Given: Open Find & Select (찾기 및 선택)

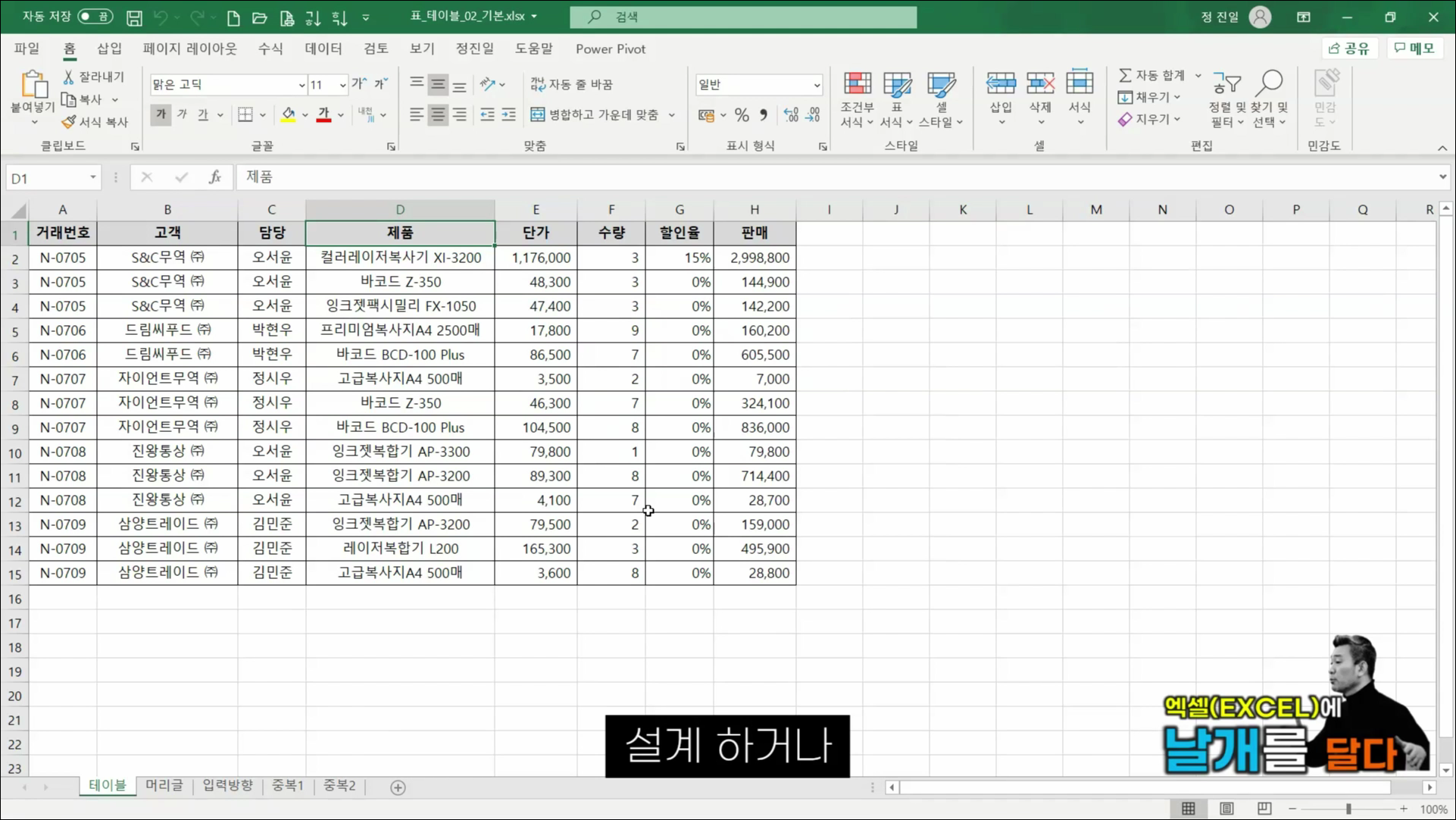Looking at the screenshot, I should coord(1270,99).
